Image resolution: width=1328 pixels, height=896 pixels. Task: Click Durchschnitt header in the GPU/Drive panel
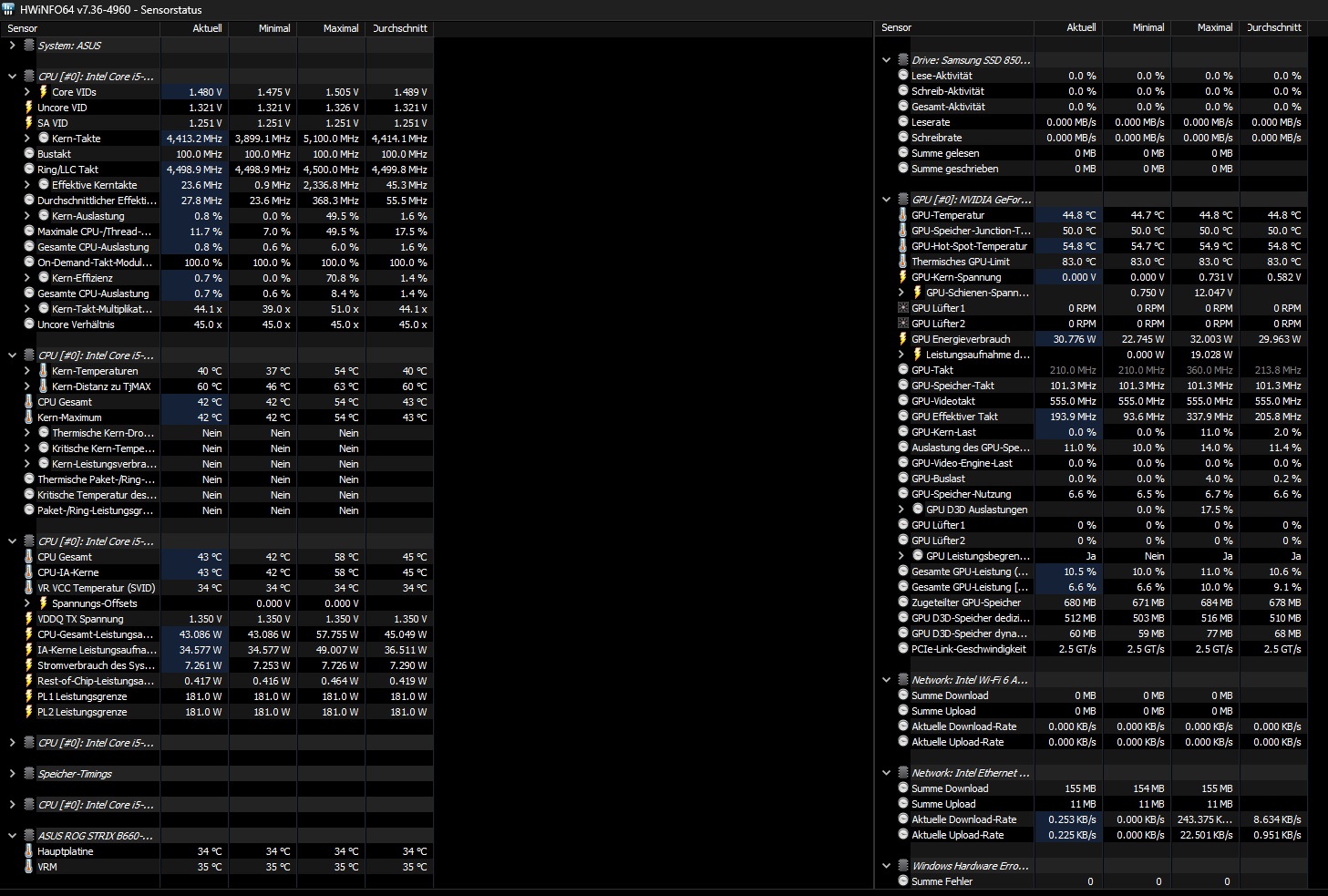tap(1273, 27)
